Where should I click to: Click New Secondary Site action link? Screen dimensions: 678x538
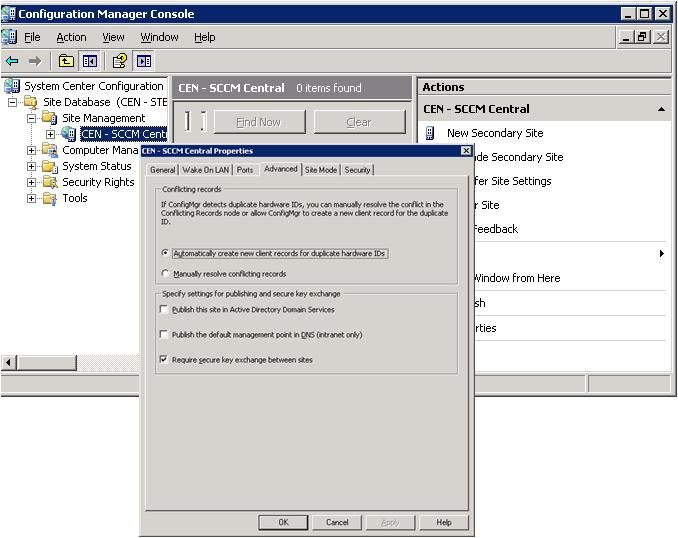[495, 133]
